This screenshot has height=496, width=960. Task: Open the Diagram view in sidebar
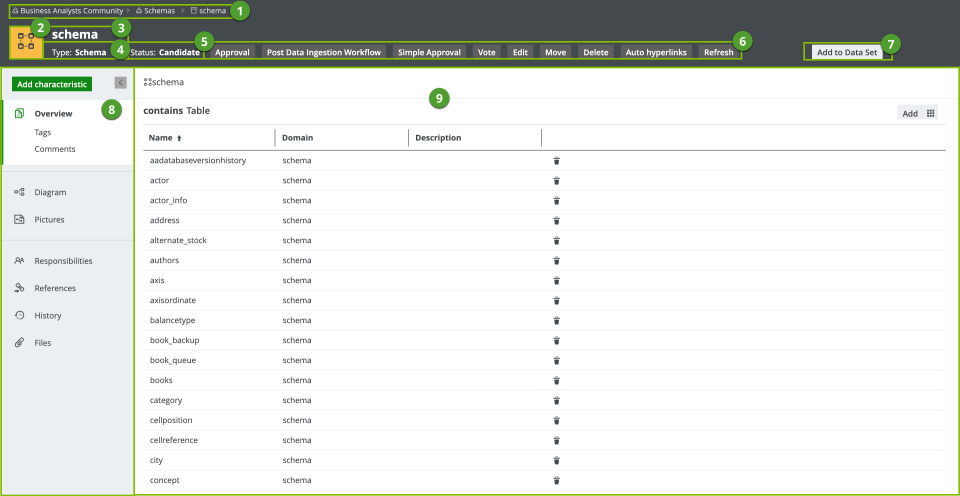pyautogui.click(x=50, y=191)
